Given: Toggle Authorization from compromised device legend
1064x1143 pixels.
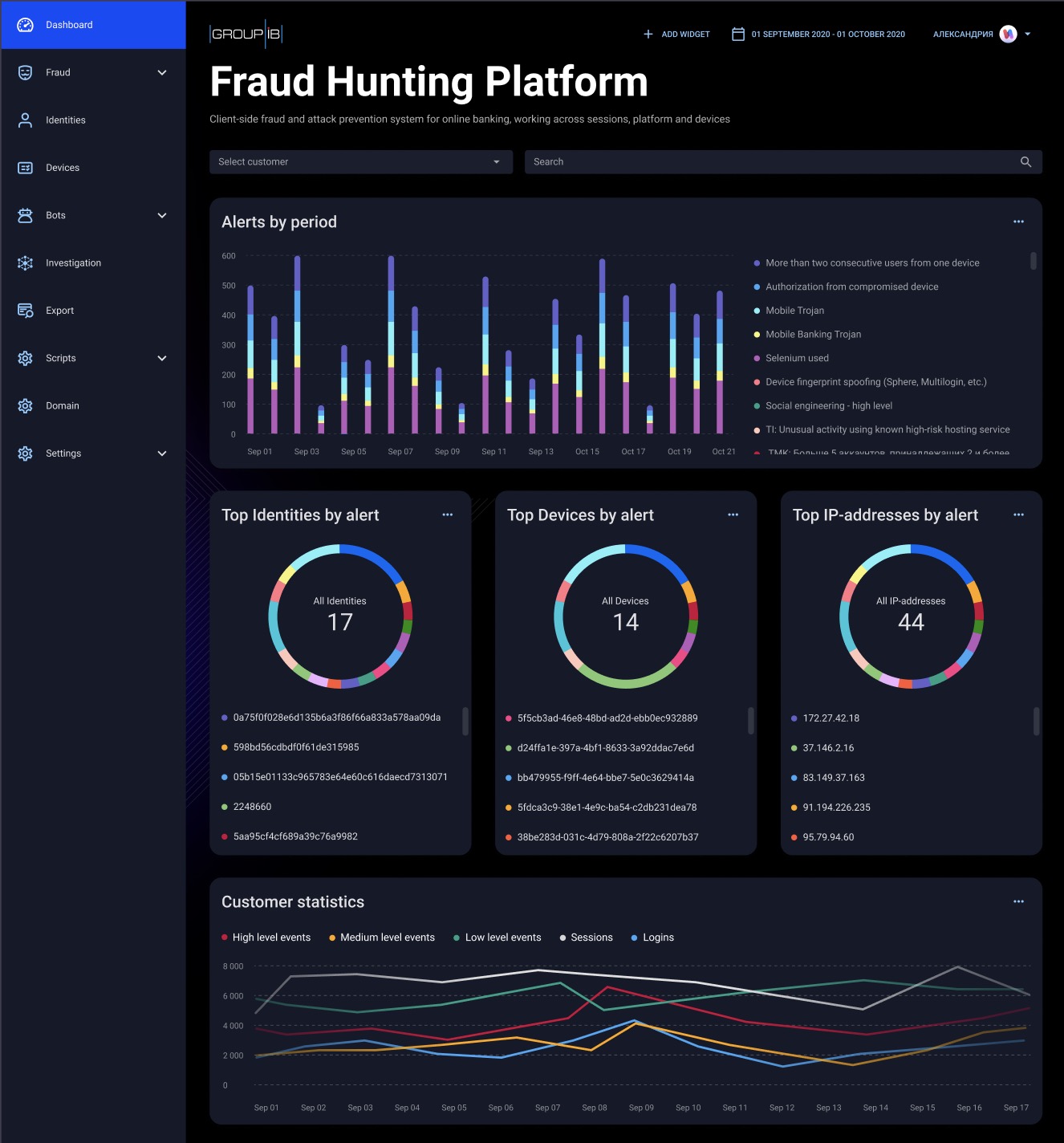Looking at the screenshot, I should click(x=846, y=287).
